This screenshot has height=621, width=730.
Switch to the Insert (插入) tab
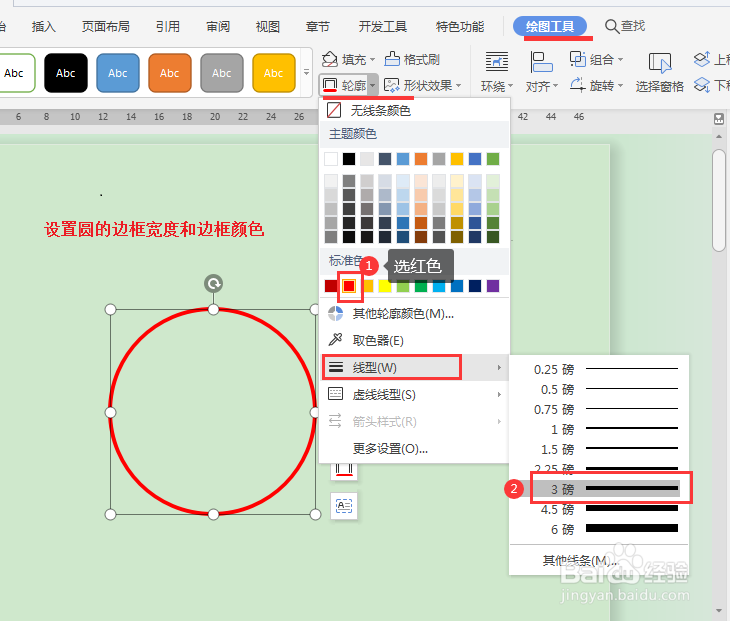(44, 27)
